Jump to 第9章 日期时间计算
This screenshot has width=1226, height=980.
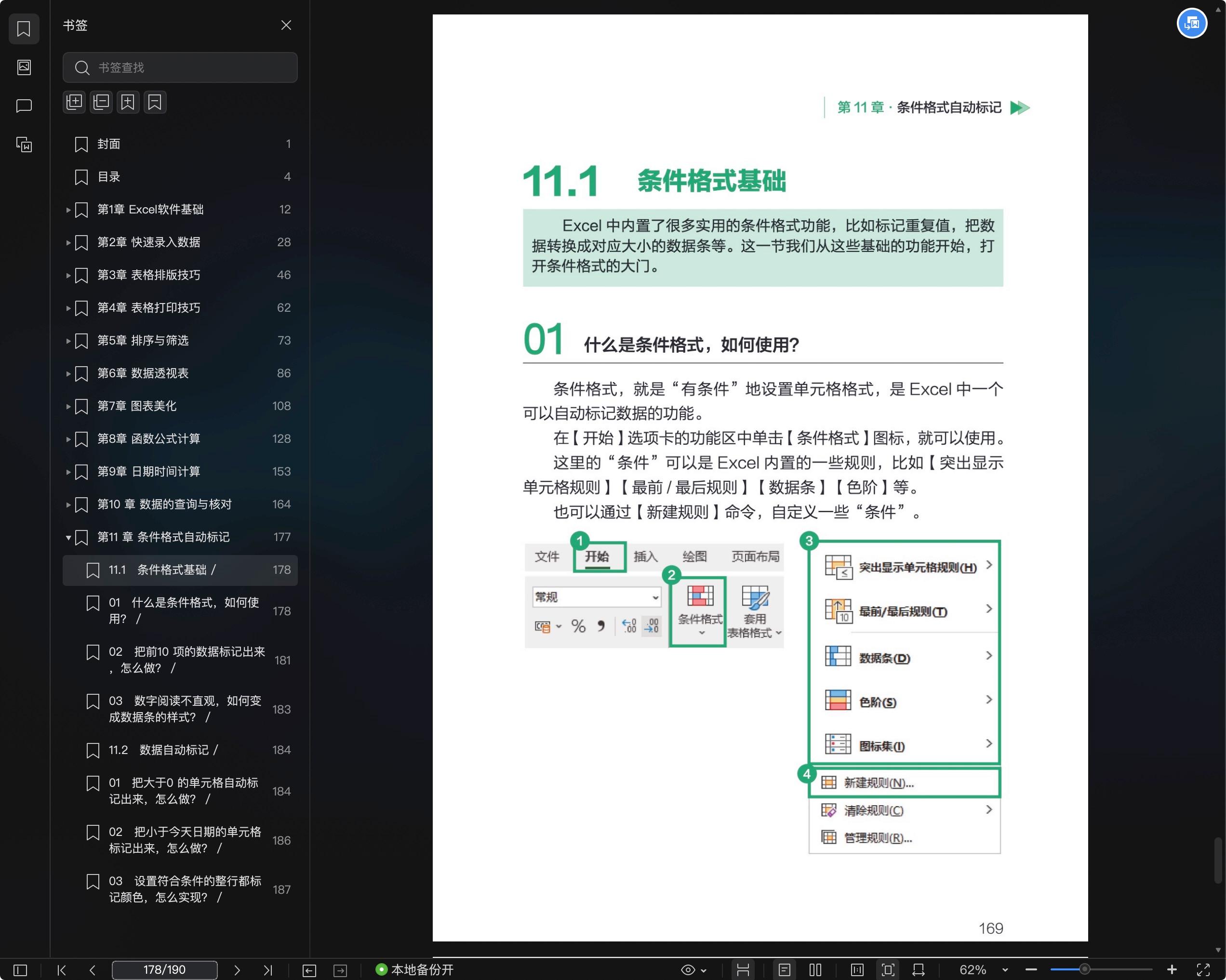180,471
